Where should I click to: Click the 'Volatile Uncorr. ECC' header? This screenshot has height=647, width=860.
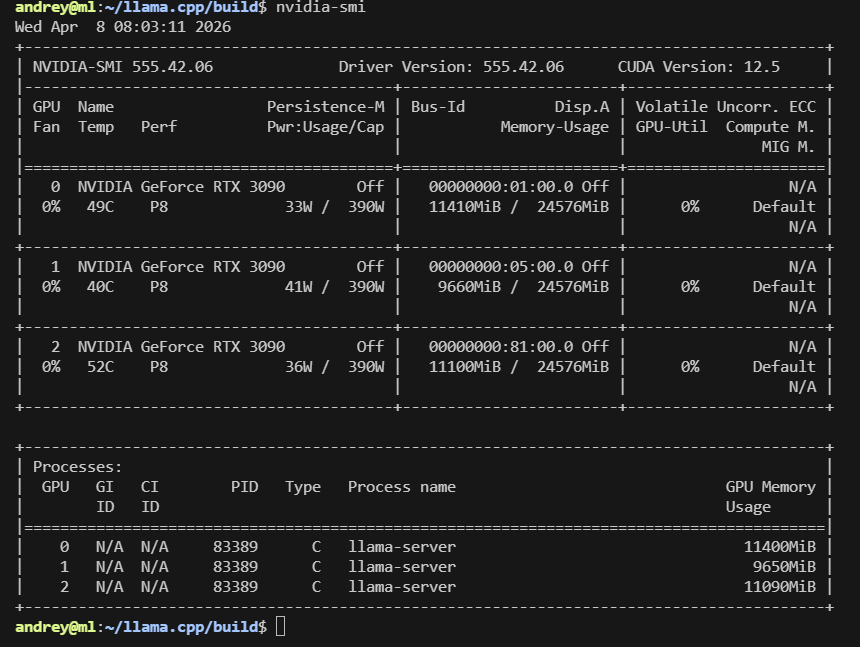[726, 107]
